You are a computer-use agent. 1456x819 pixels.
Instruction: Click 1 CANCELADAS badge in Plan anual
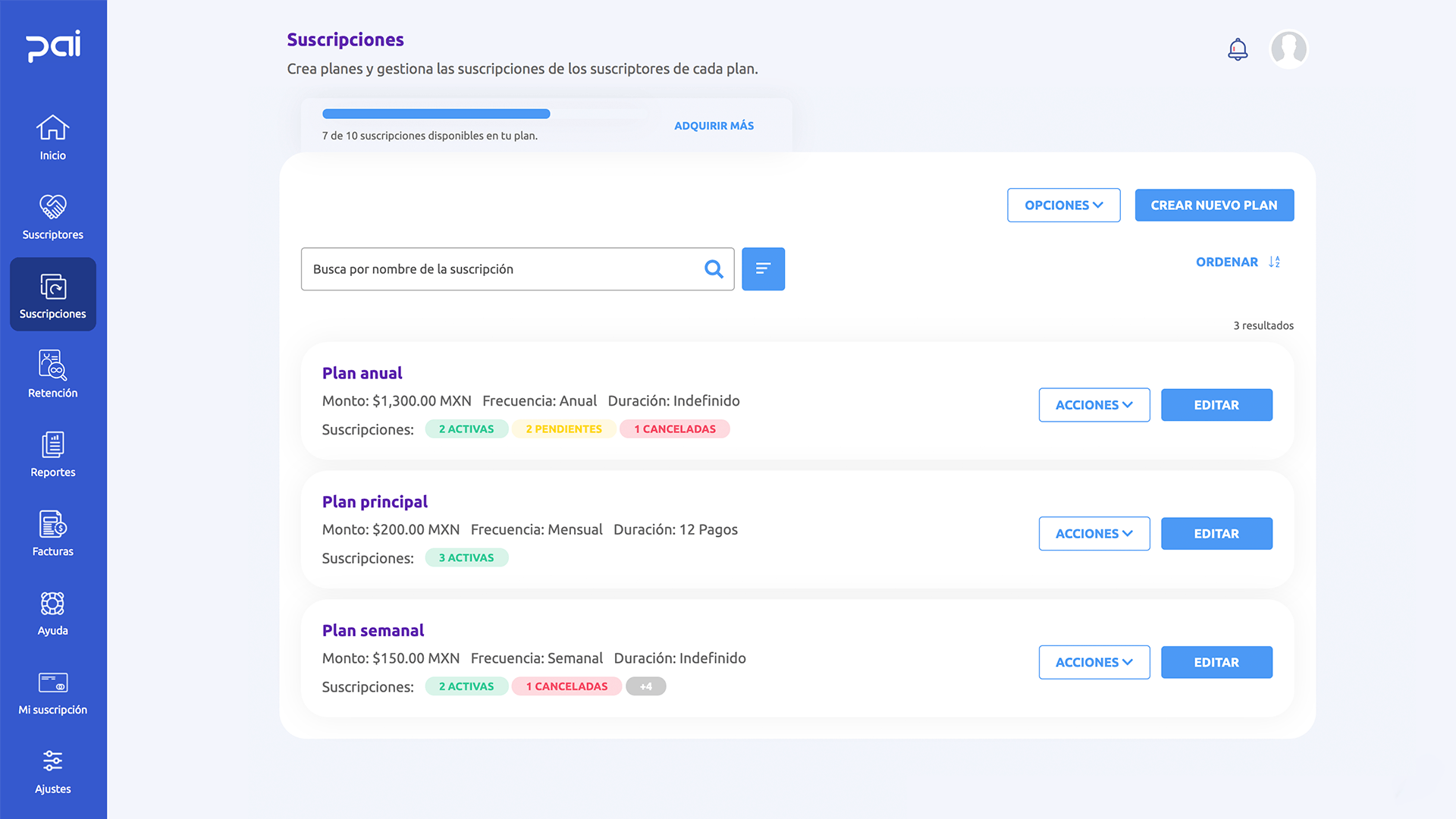pyautogui.click(x=675, y=429)
